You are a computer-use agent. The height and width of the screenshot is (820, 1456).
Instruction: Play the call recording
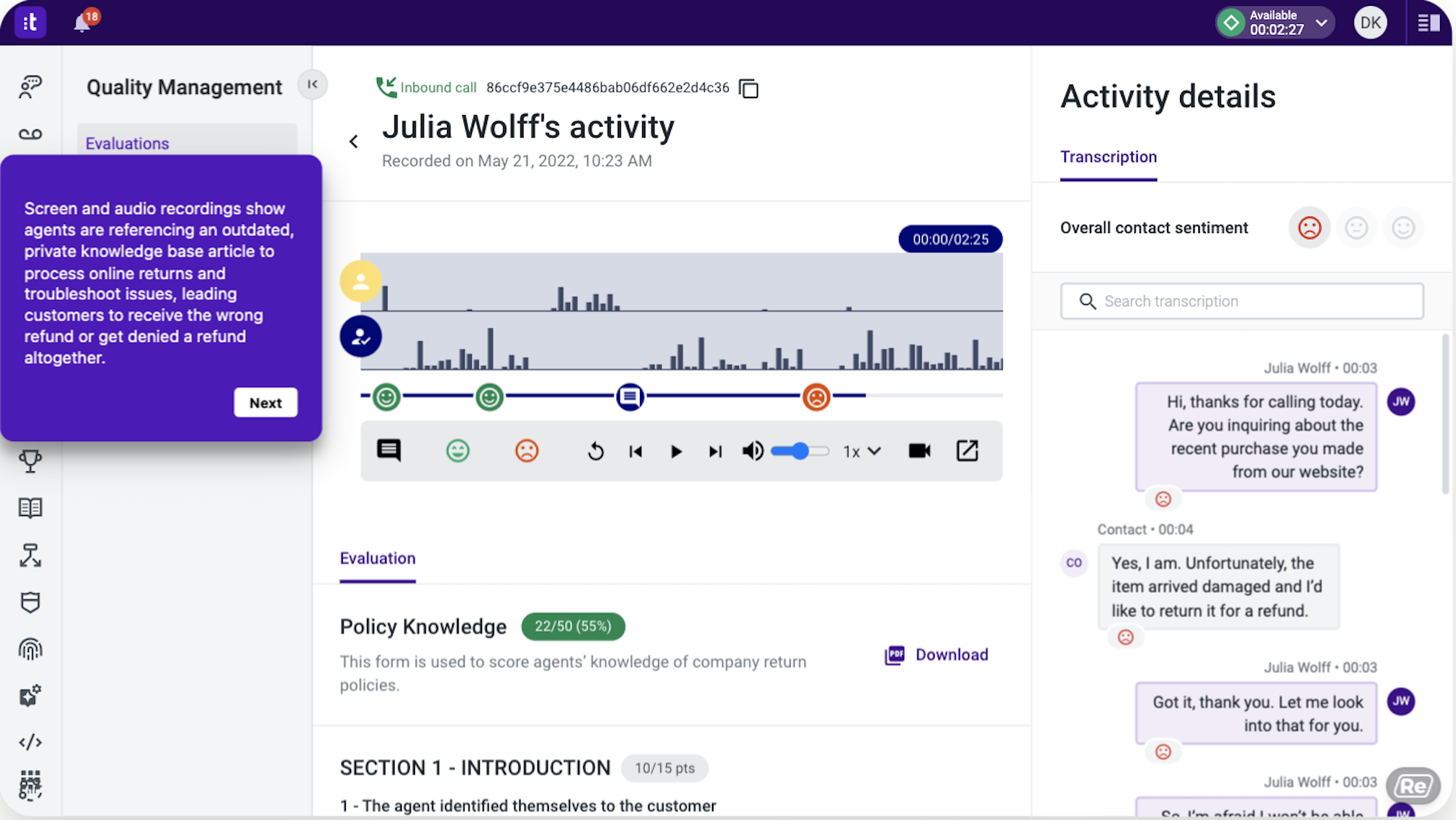point(676,452)
